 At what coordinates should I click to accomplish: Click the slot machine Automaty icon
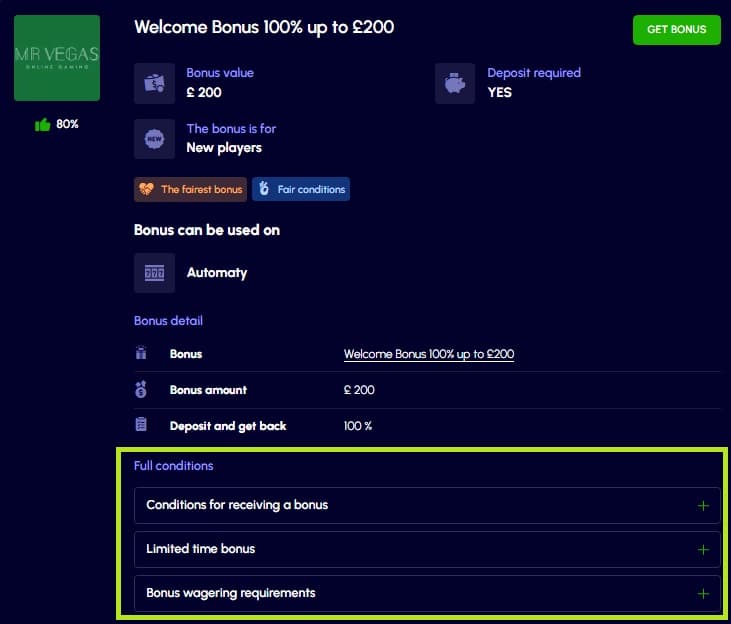(x=154, y=272)
